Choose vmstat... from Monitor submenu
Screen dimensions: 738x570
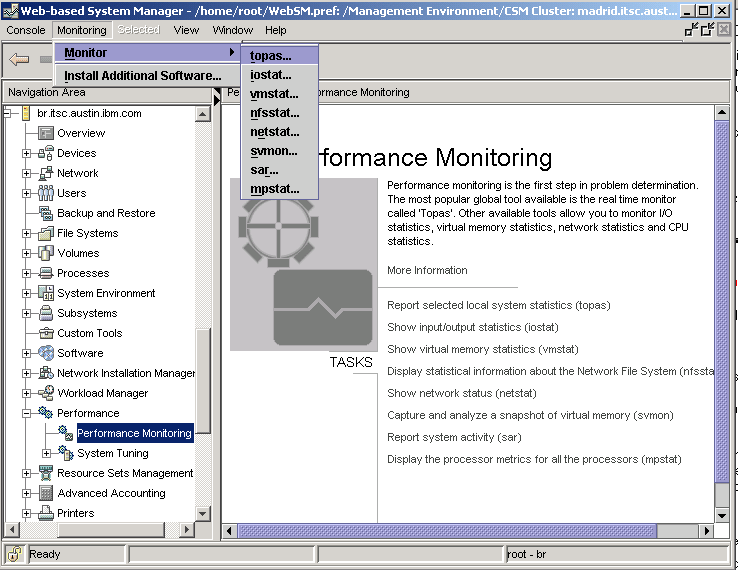280,94
